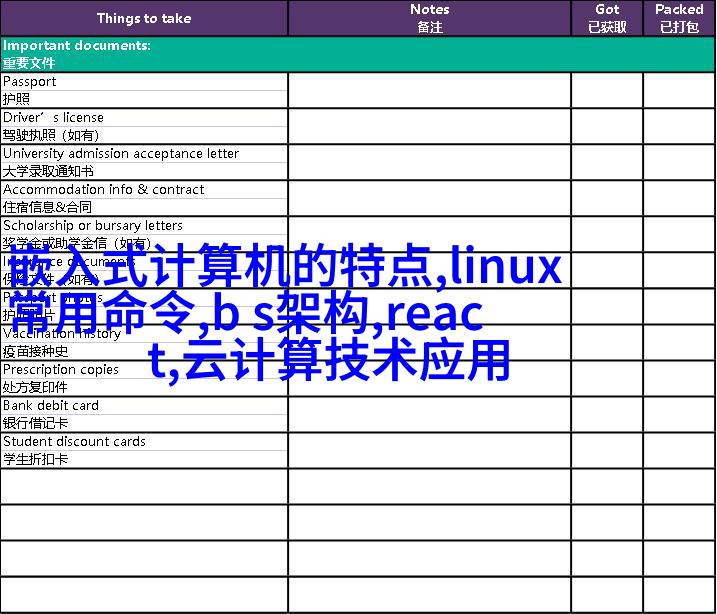The width and height of the screenshot is (717, 614).
Task: Click the Notes cell in the Passport row
Action: pyautogui.click(x=429, y=91)
